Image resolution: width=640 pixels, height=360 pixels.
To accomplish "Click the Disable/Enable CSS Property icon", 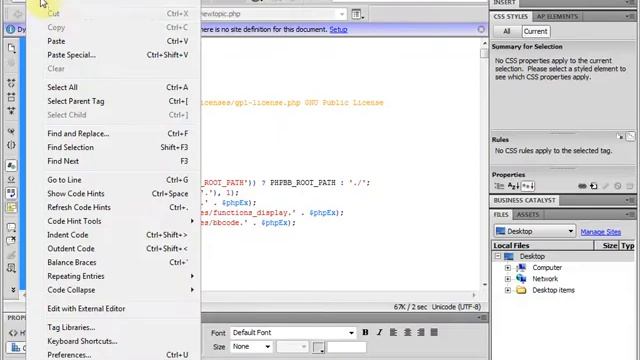I will pyautogui.click(x=618, y=186).
